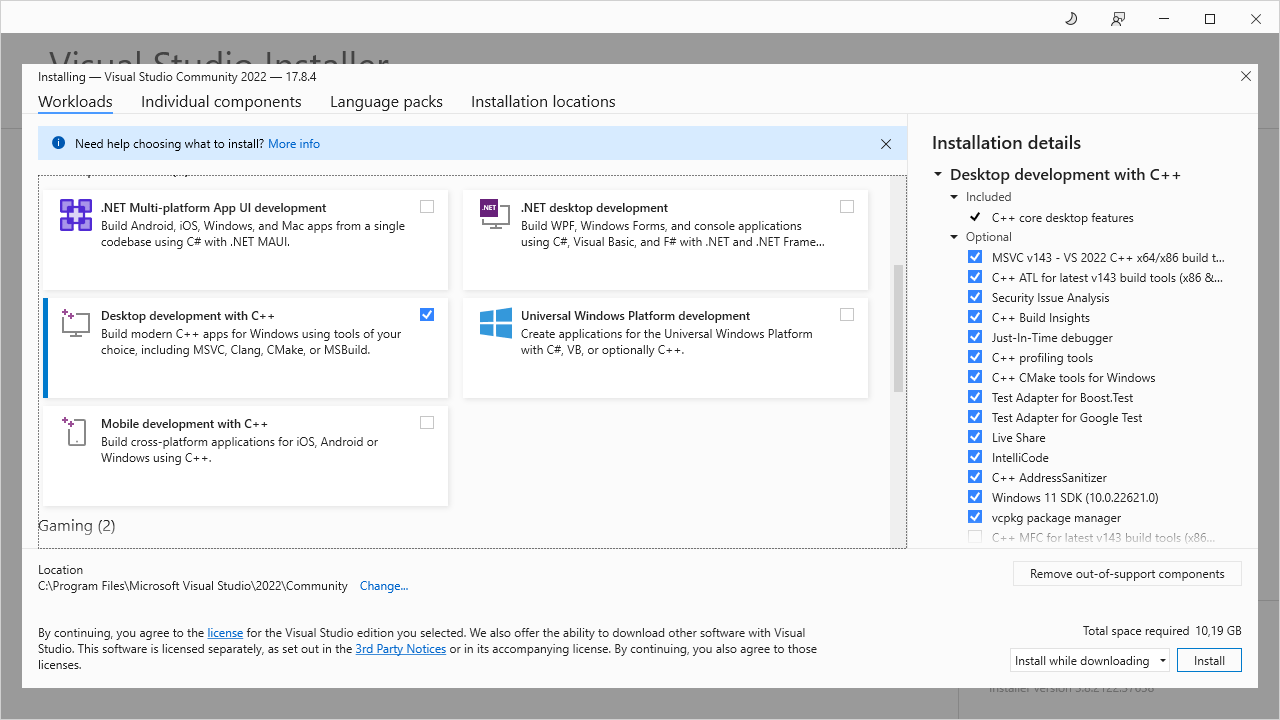Image resolution: width=1280 pixels, height=720 pixels.
Task: Open the More info link
Action: [x=293, y=143]
